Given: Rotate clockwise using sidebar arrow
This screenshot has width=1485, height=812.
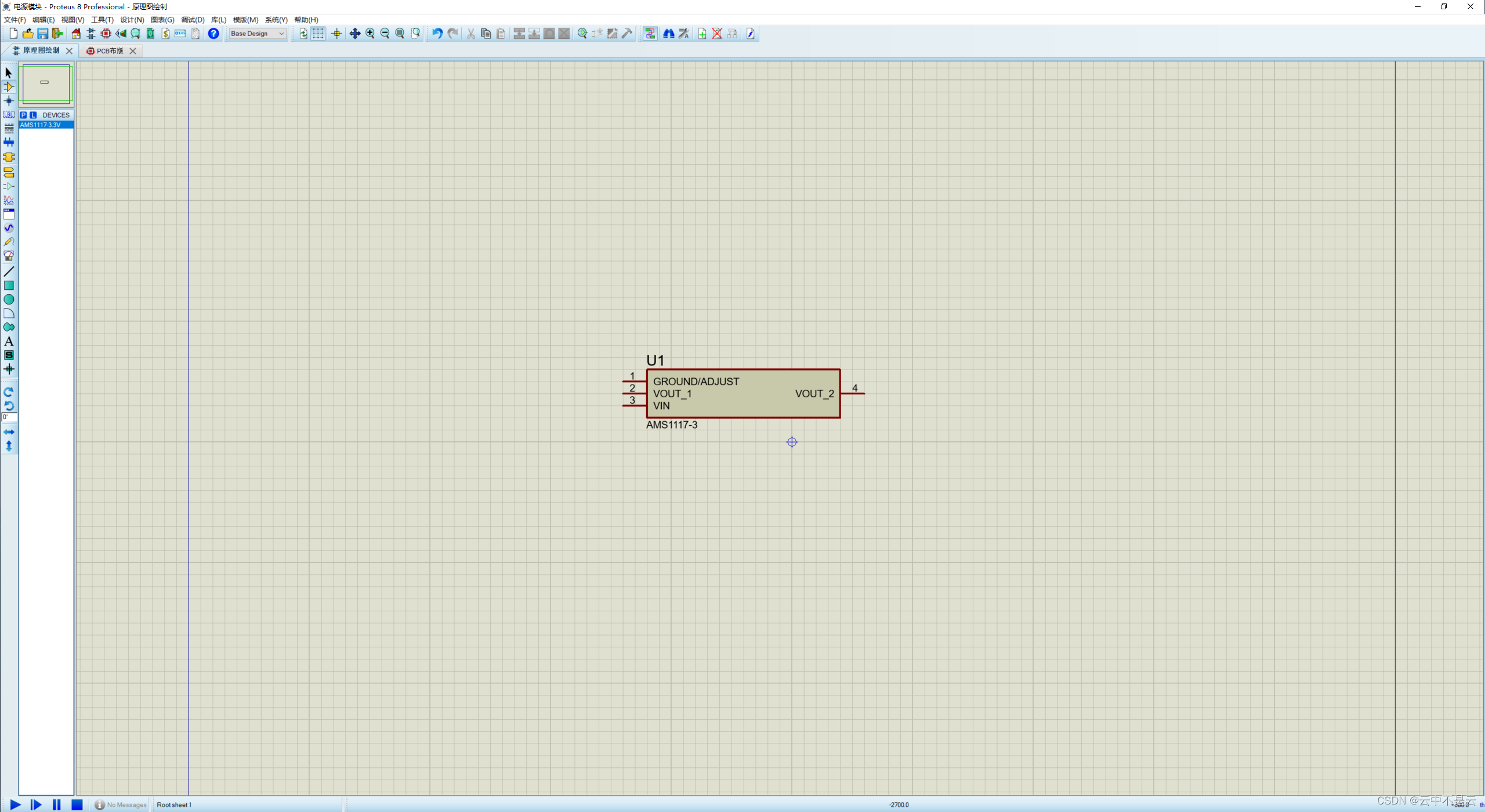Looking at the screenshot, I should click(x=9, y=392).
